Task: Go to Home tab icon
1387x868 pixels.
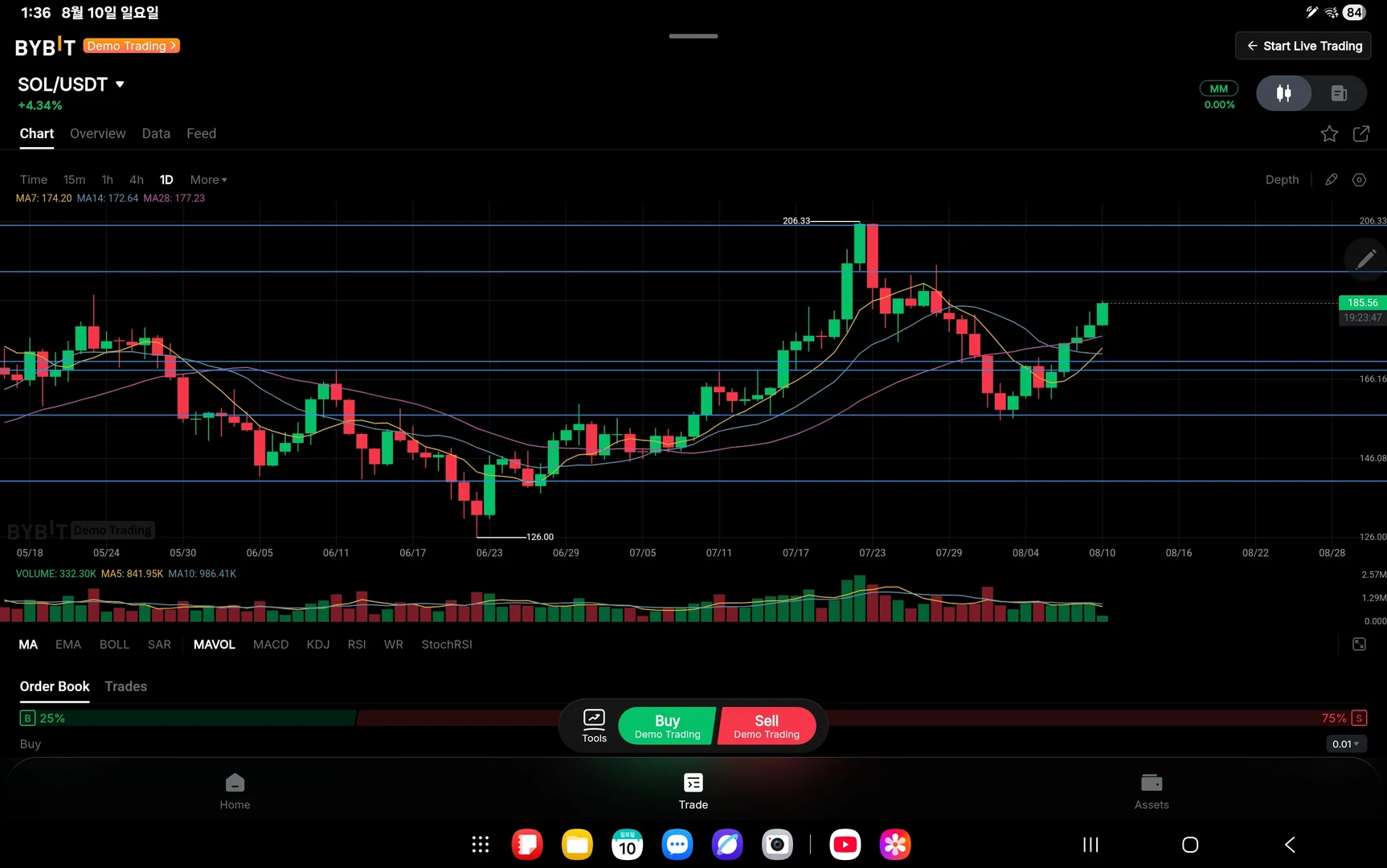Action: (235, 792)
